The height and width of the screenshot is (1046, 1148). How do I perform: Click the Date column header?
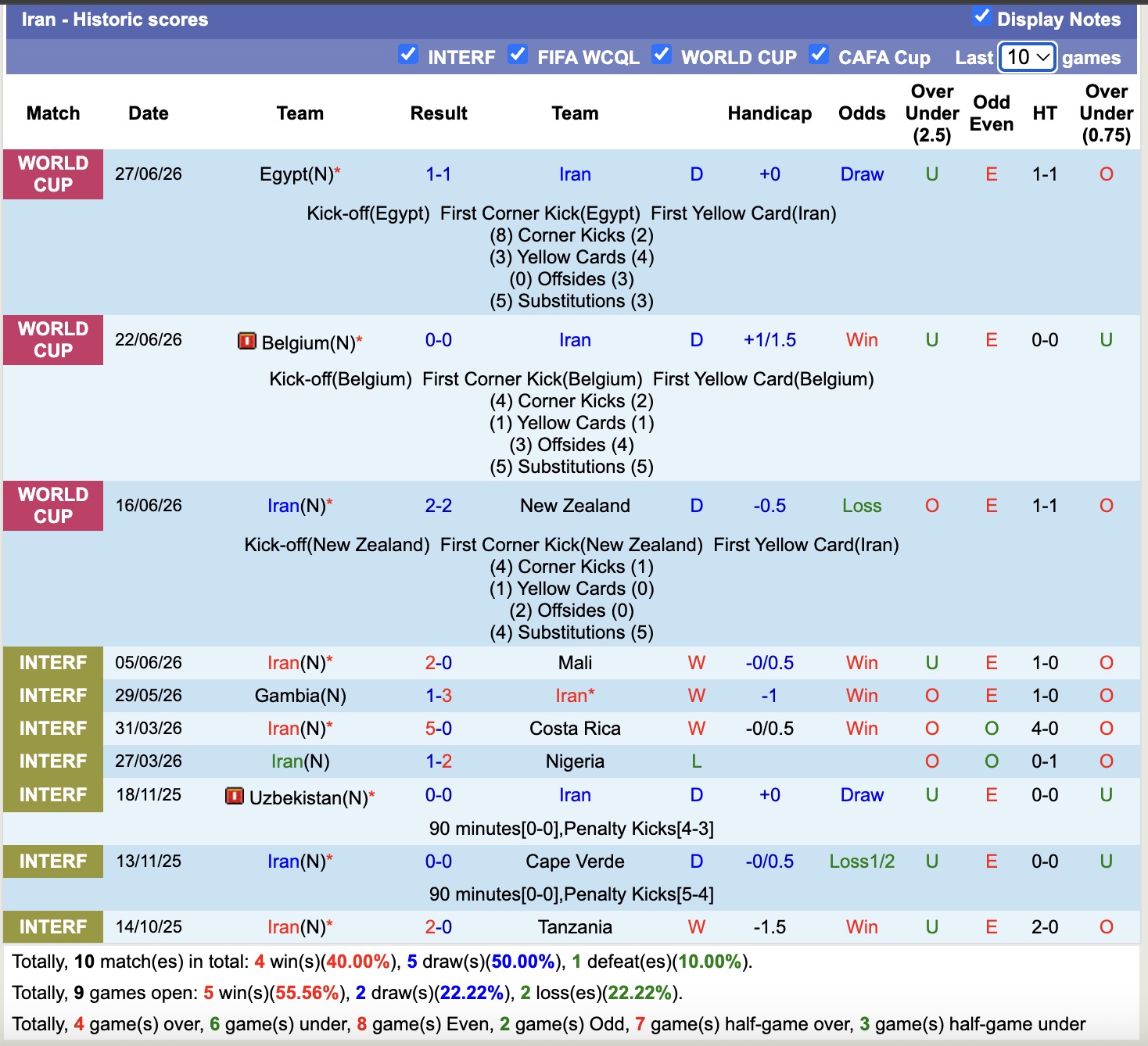149,113
